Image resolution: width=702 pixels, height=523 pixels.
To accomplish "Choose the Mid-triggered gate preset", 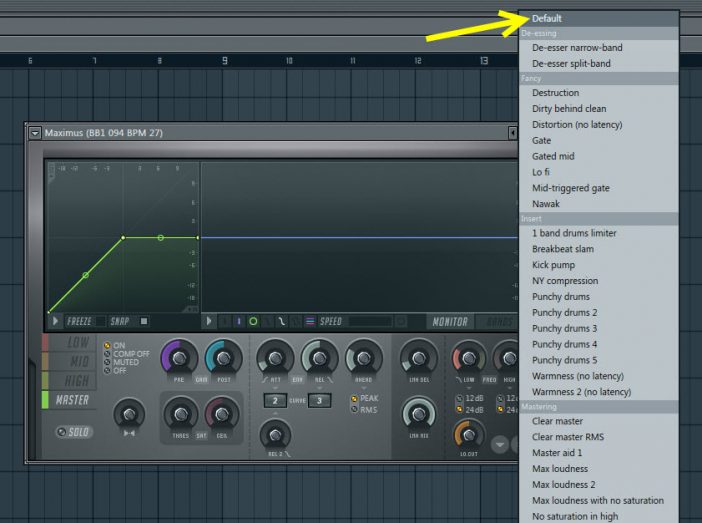I will [x=599, y=188].
